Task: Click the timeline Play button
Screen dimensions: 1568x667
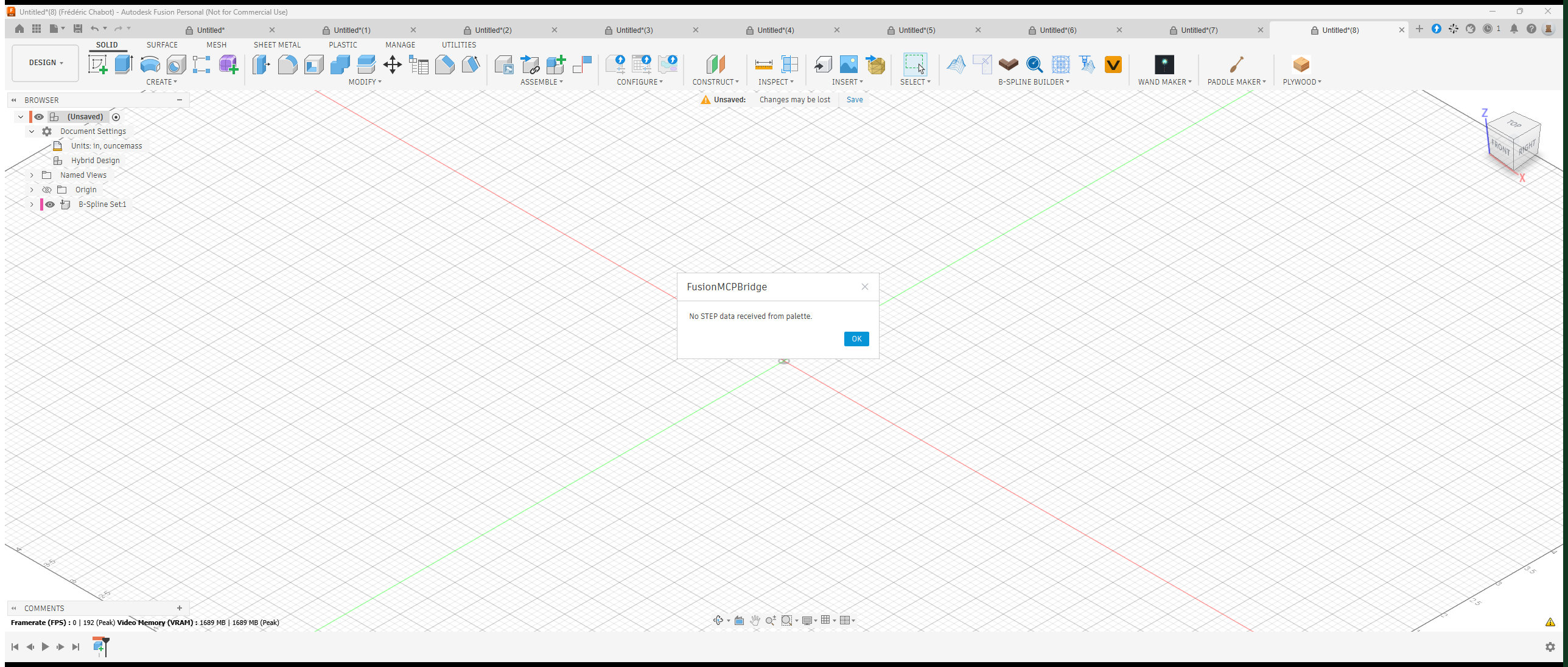Action: [x=45, y=647]
